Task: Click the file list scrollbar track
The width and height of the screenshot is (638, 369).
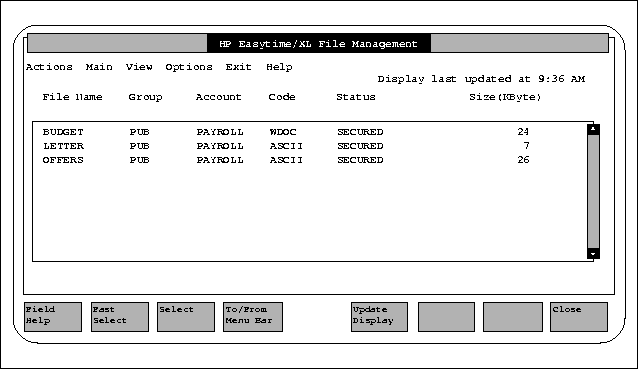Action: click(x=593, y=192)
